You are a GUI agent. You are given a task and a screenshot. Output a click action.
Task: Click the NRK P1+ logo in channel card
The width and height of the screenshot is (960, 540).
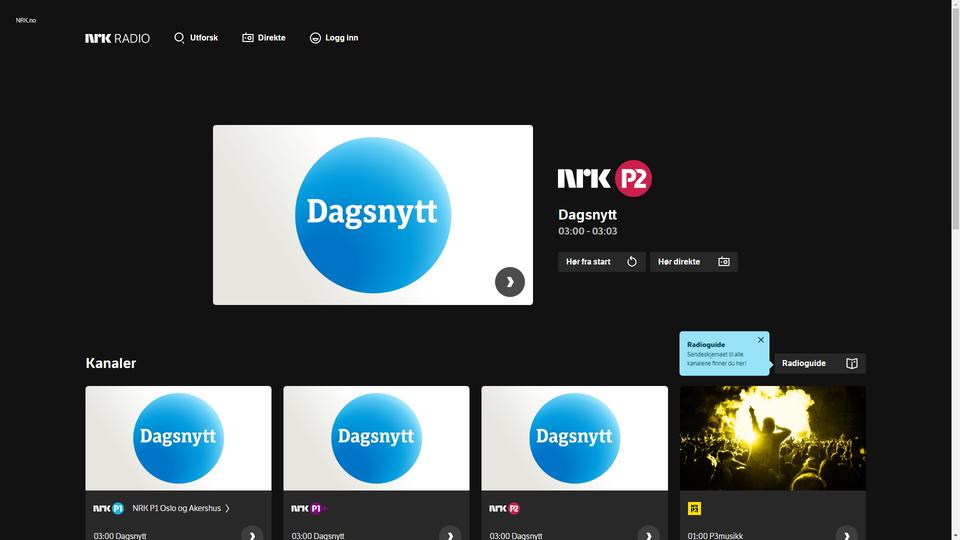pos(309,508)
